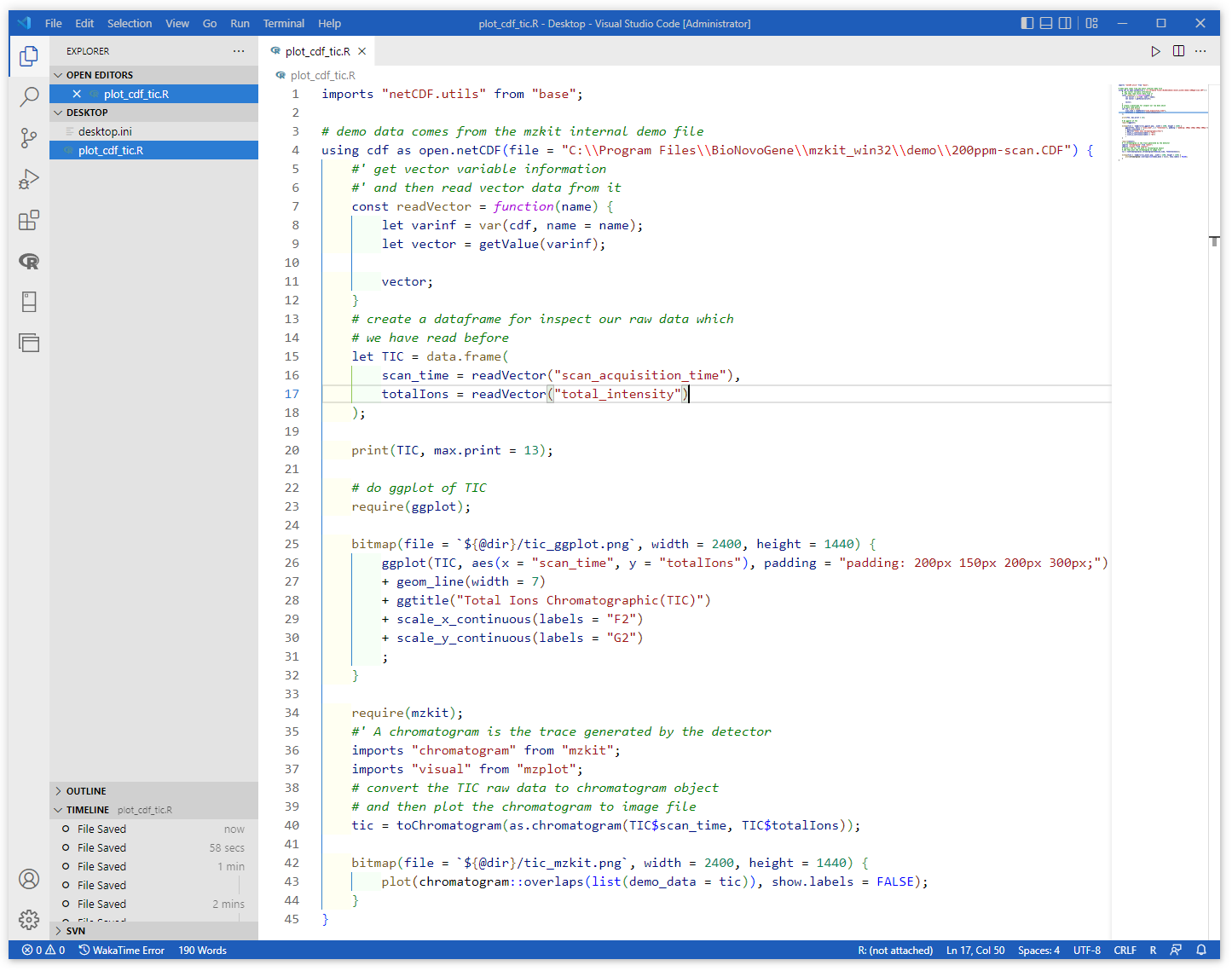Toggle the bottom panel layout button
The height and width of the screenshot is (971, 1232).
pyautogui.click(x=1046, y=23)
